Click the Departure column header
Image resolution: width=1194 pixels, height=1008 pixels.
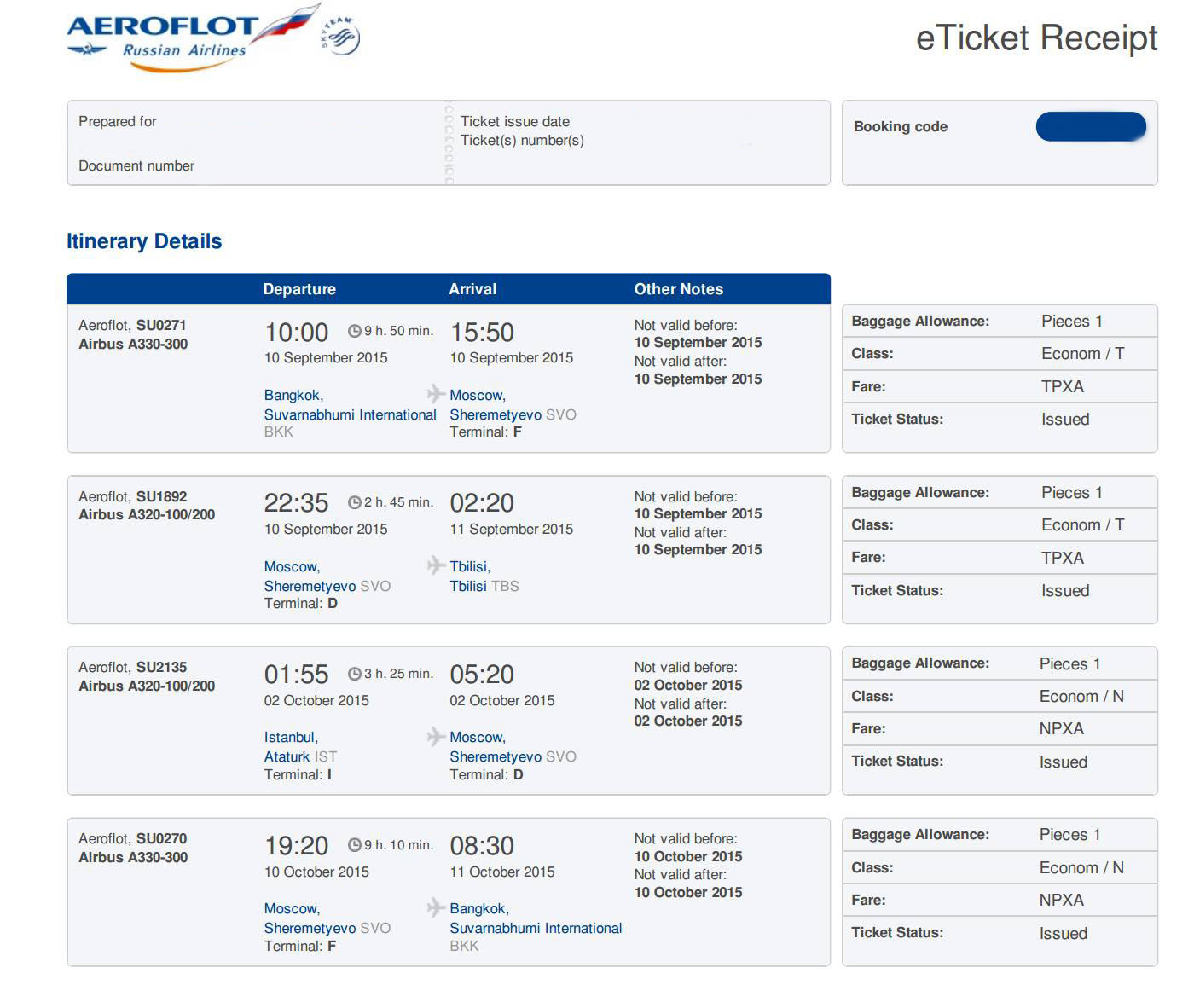point(299,289)
